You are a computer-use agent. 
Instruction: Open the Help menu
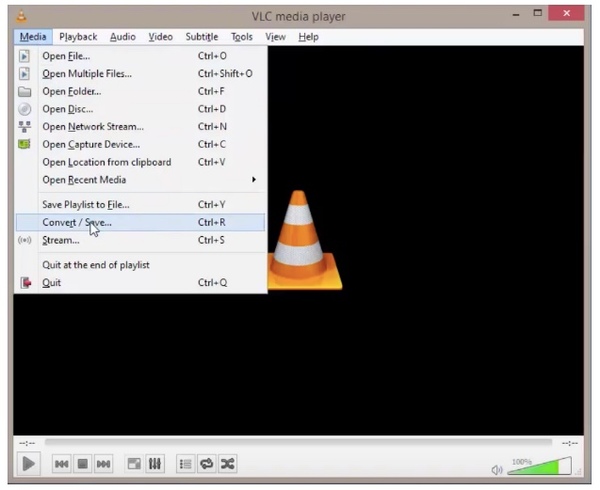[x=308, y=37]
